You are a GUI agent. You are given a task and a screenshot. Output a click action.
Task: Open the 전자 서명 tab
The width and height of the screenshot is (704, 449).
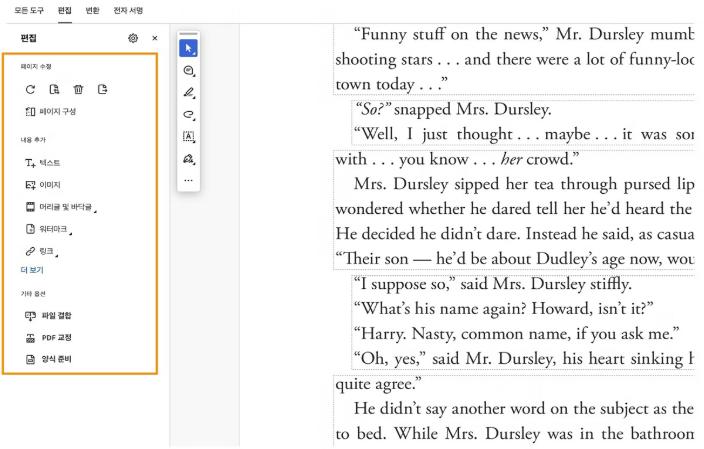click(128, 10)
